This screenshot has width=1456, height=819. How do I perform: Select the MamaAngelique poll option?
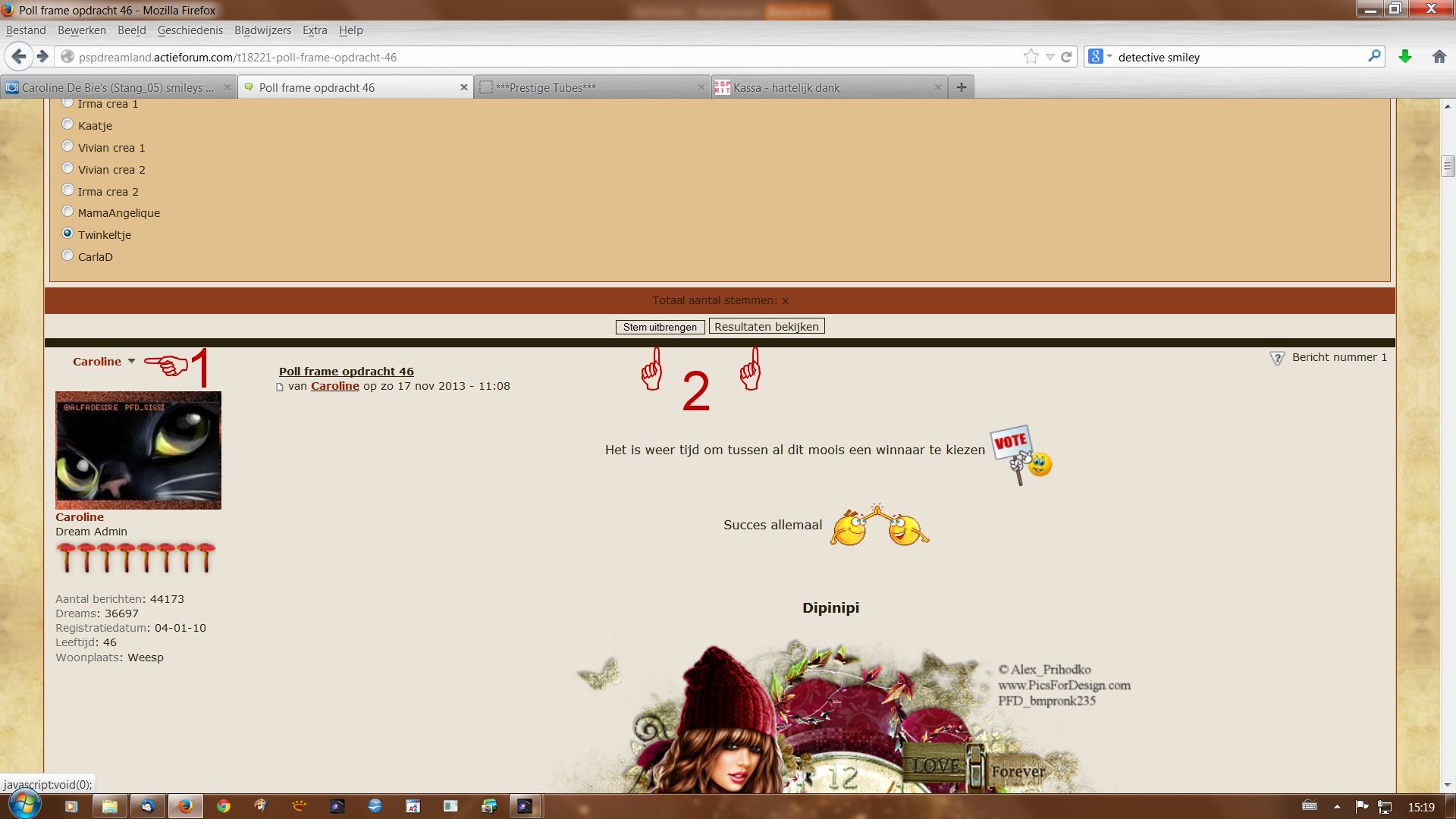[x=67, y=212]
